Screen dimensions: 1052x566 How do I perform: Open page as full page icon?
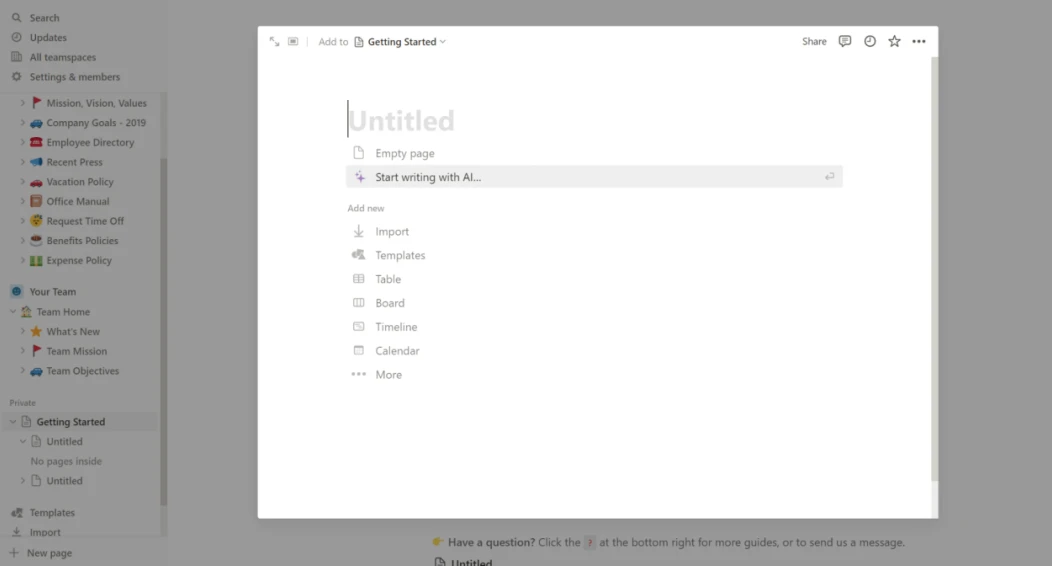[x=274, y=42]
